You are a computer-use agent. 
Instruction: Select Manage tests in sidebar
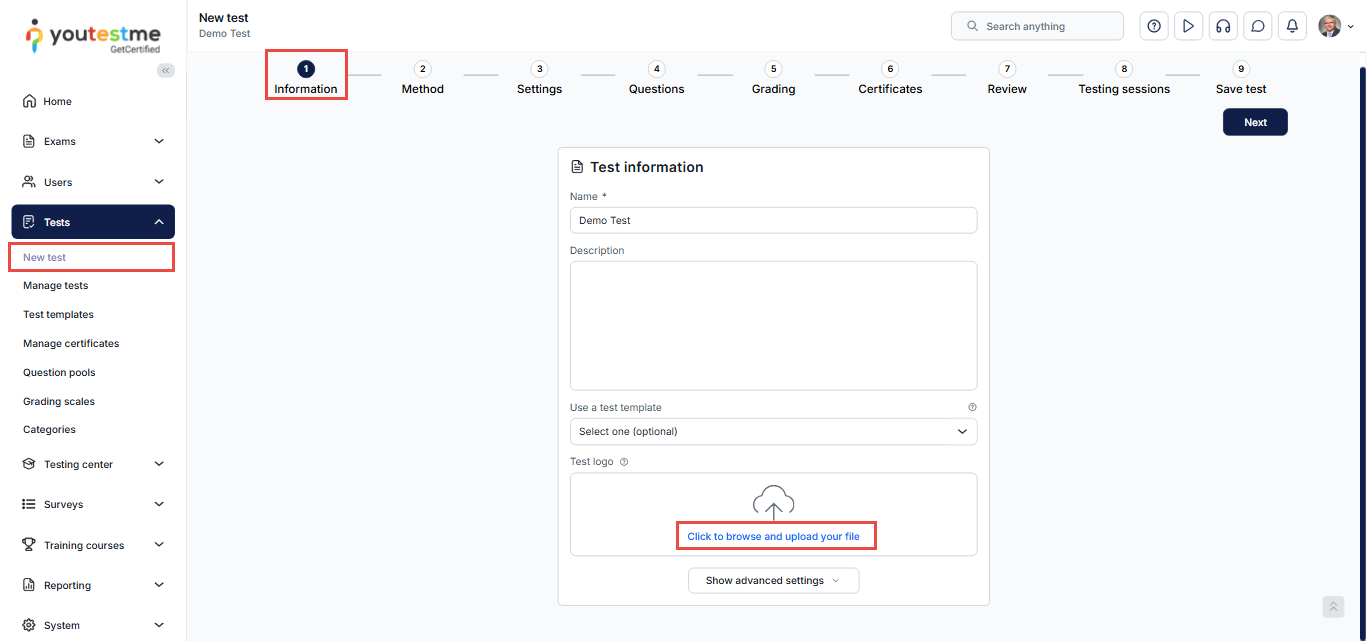[x=56, y=286]
